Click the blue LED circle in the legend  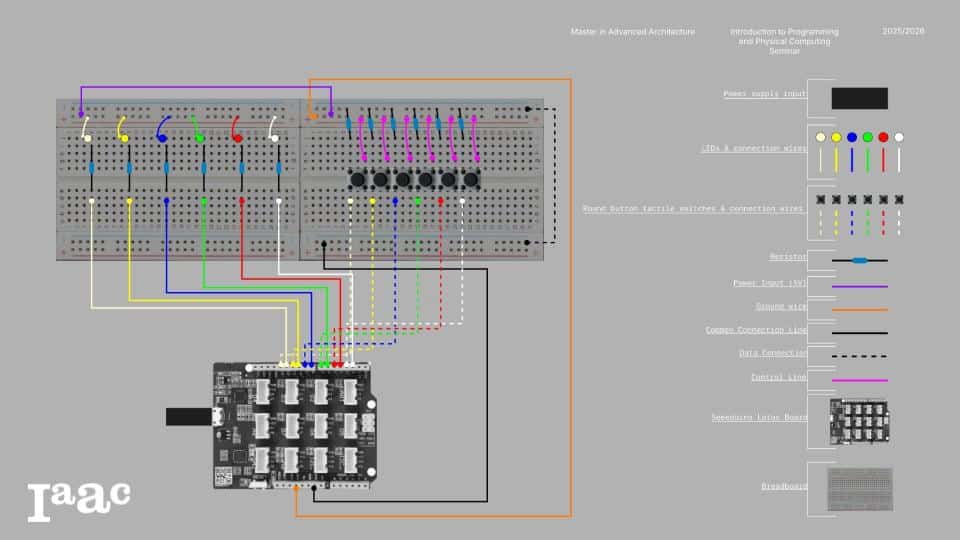coord(852,137)
